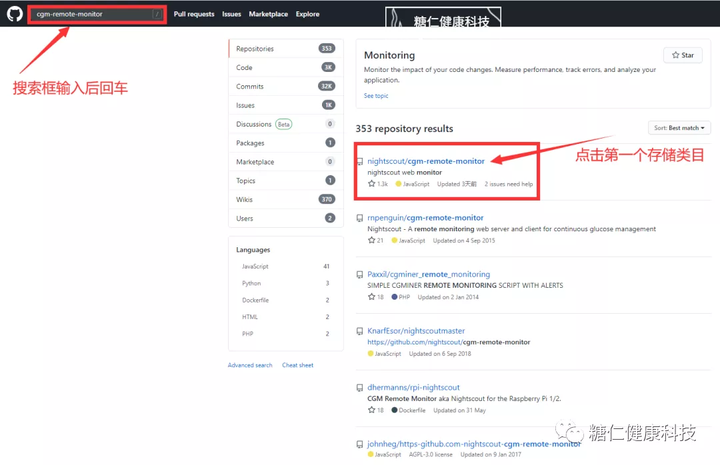Open See topic link
The width and height of the screenshot is (720, 465).
376,96
